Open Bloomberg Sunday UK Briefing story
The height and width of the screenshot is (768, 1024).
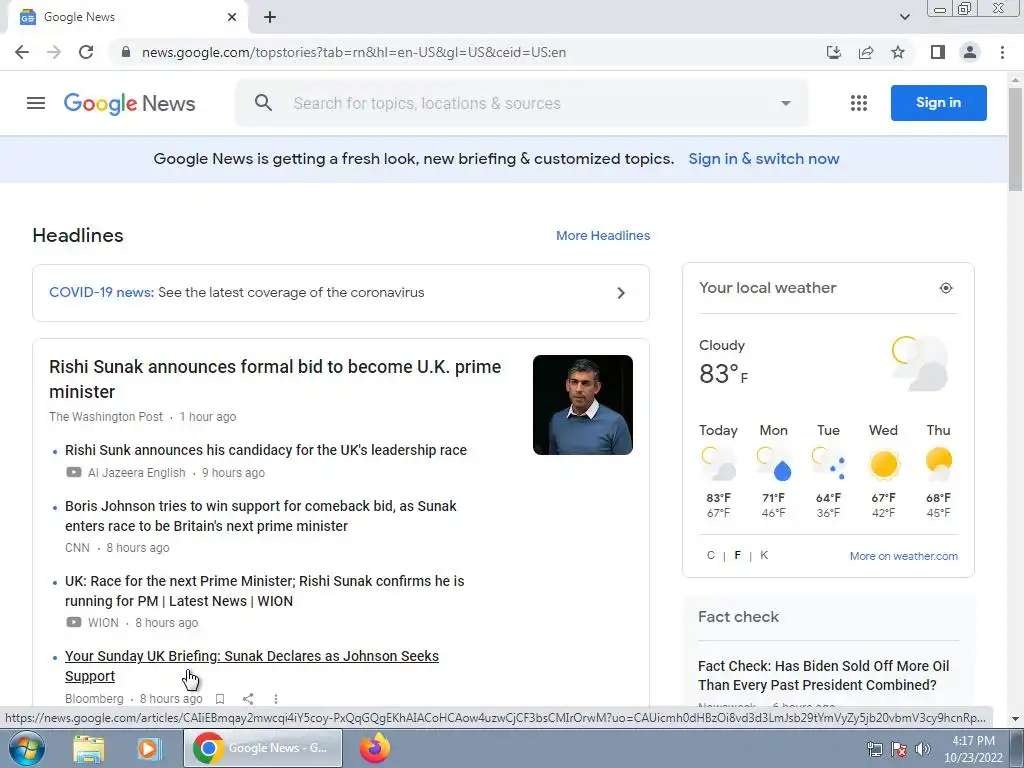[x=251, y=666]
